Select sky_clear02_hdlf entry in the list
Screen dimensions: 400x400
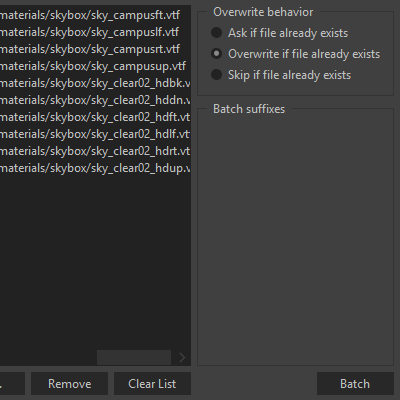pyautogui.click(x=95, y=134)
